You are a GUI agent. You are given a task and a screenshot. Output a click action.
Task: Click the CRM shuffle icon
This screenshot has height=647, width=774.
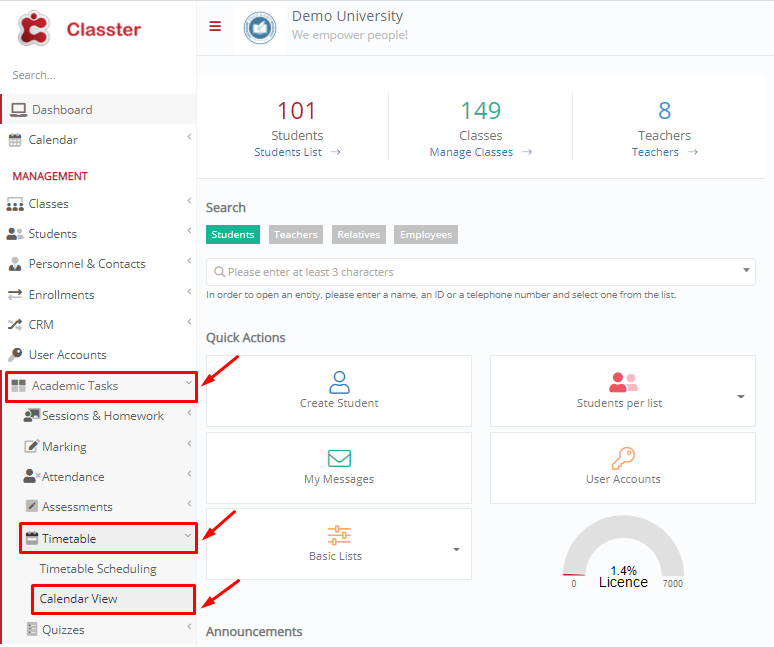[15, 324]
